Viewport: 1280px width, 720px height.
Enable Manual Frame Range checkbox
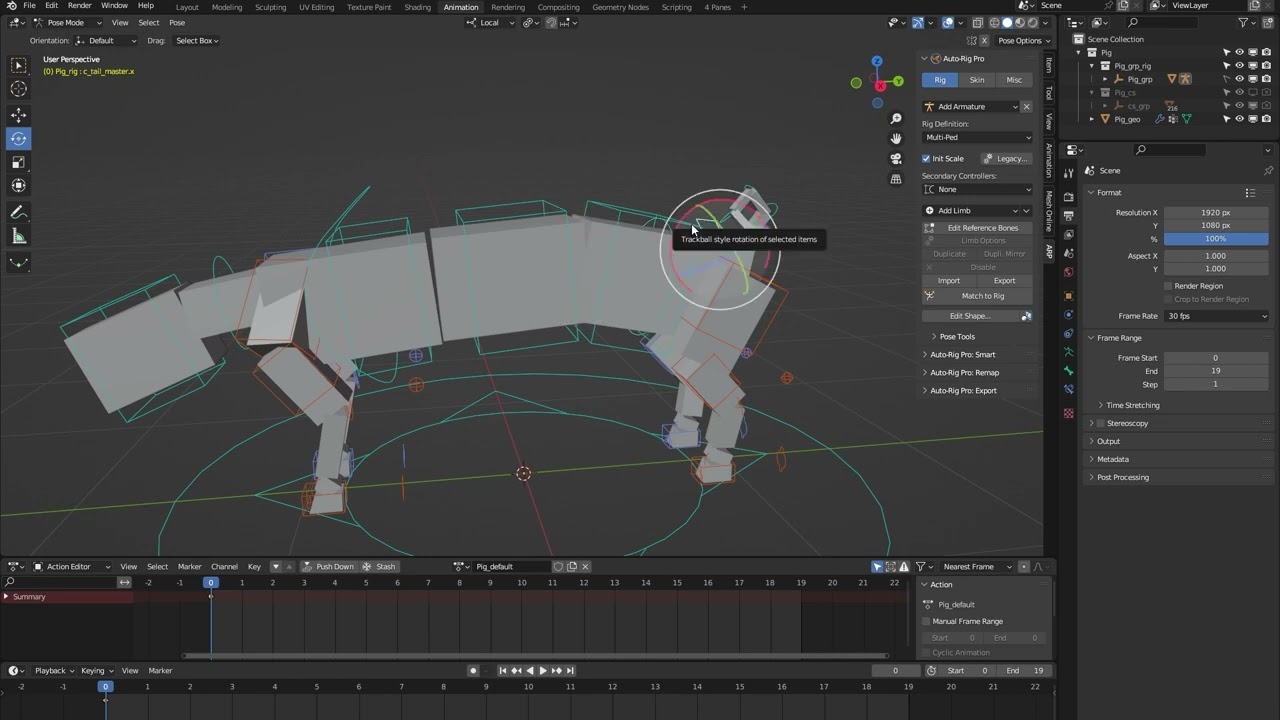pos(926,621)
